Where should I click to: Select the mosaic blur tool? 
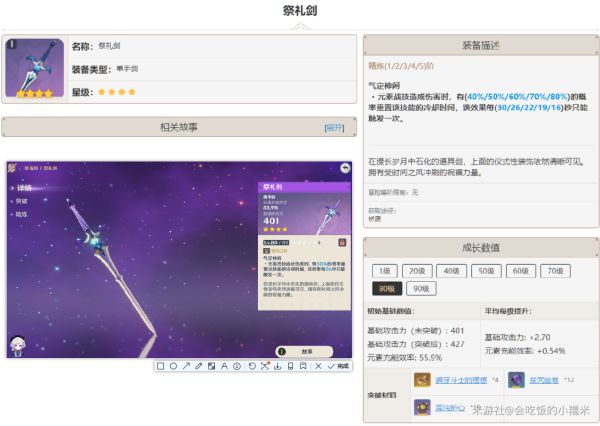(211, 366)
